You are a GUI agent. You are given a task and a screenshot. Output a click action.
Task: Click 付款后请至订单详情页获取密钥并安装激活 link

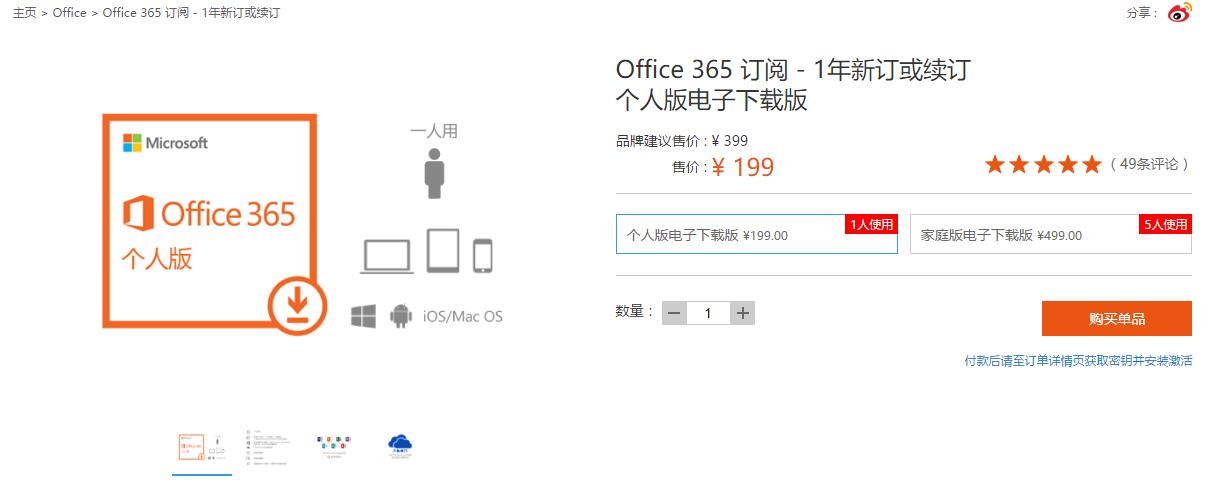point(1078,361)
